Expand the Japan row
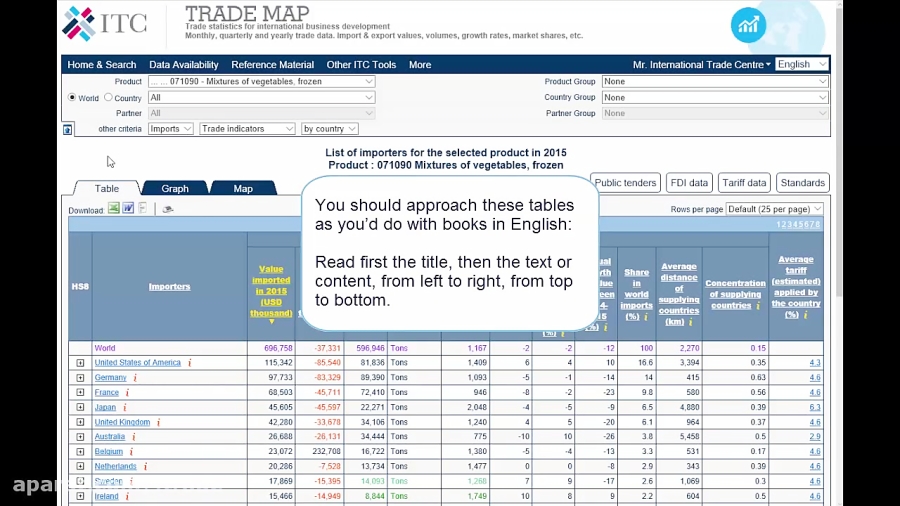 (80, 407)
